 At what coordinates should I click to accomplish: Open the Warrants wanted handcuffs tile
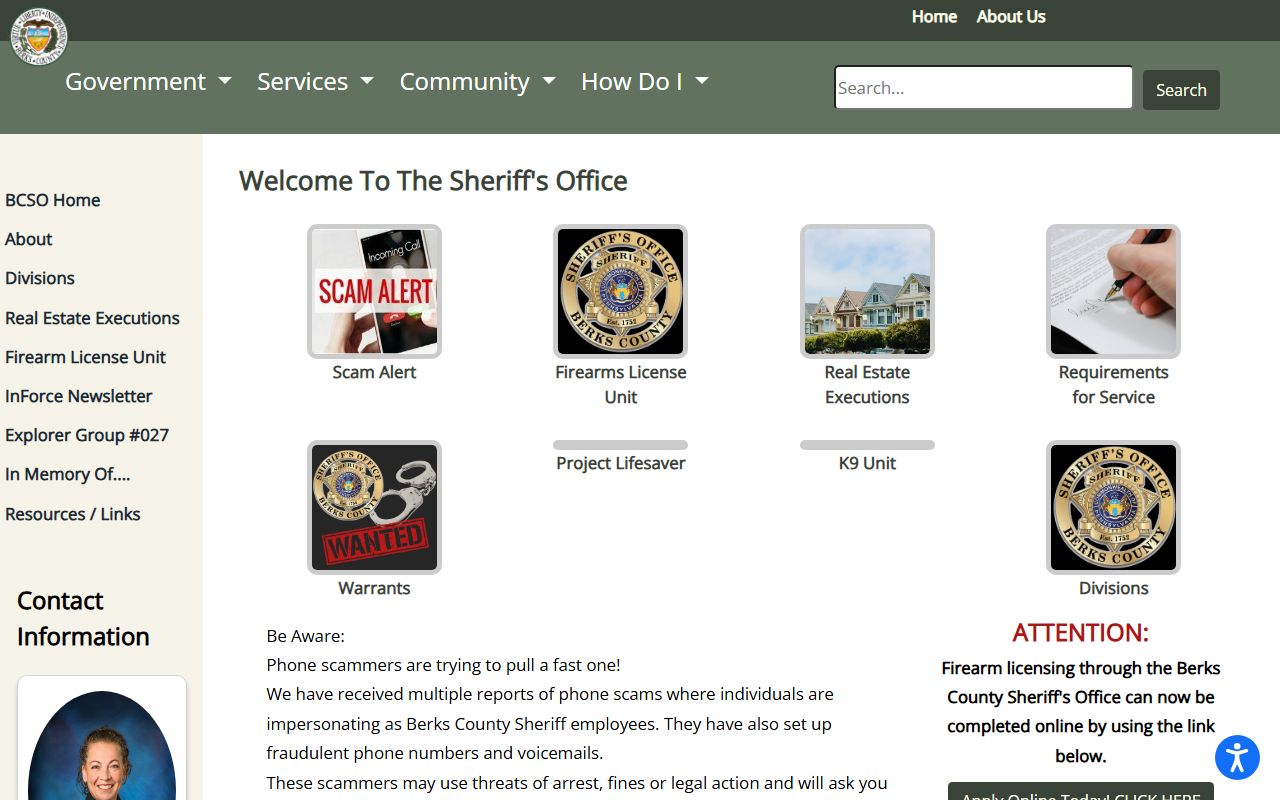[x=374, y=507]
